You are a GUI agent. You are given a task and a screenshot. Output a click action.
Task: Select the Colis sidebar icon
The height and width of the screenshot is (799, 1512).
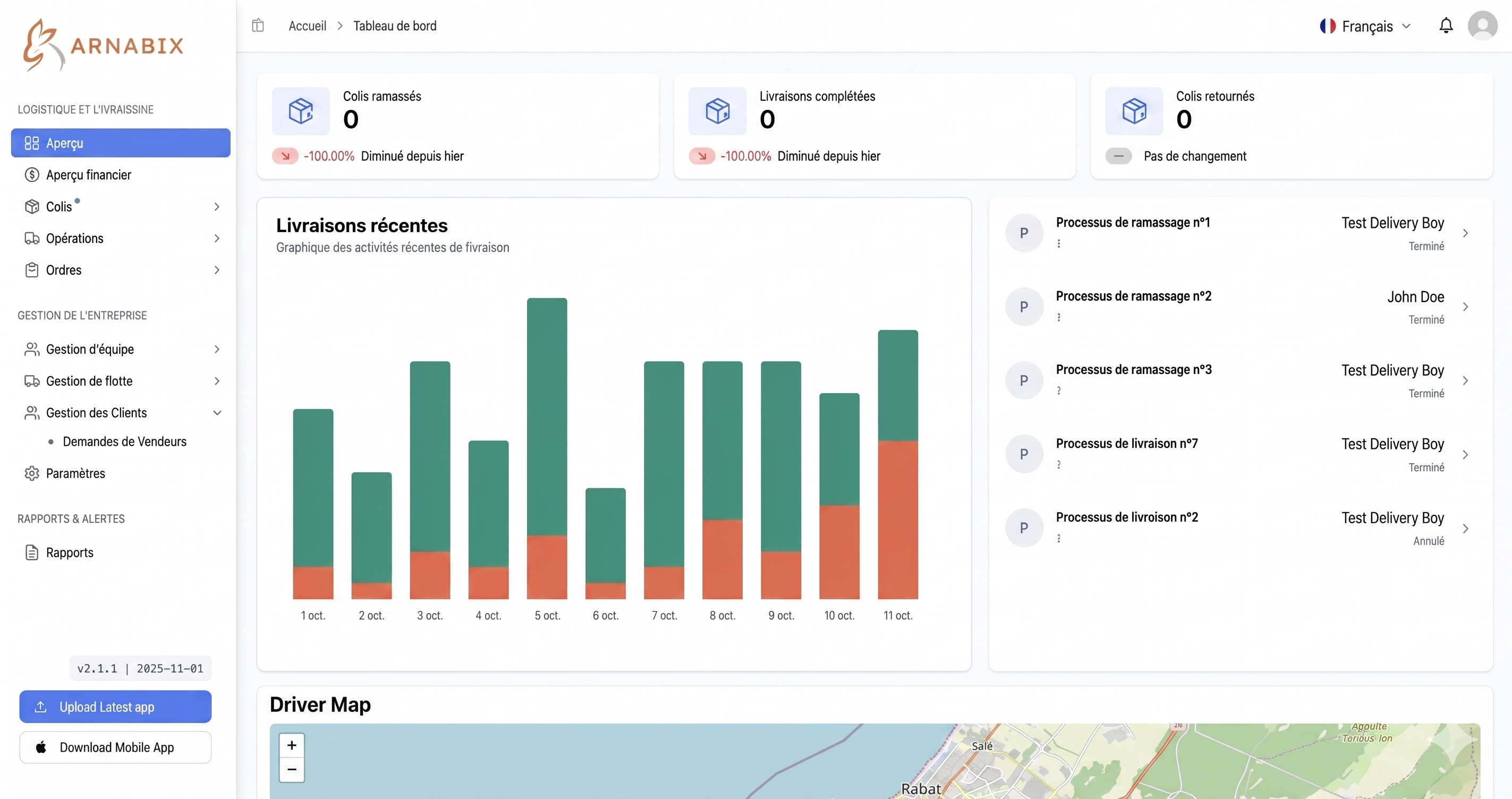tap(32, 206)
